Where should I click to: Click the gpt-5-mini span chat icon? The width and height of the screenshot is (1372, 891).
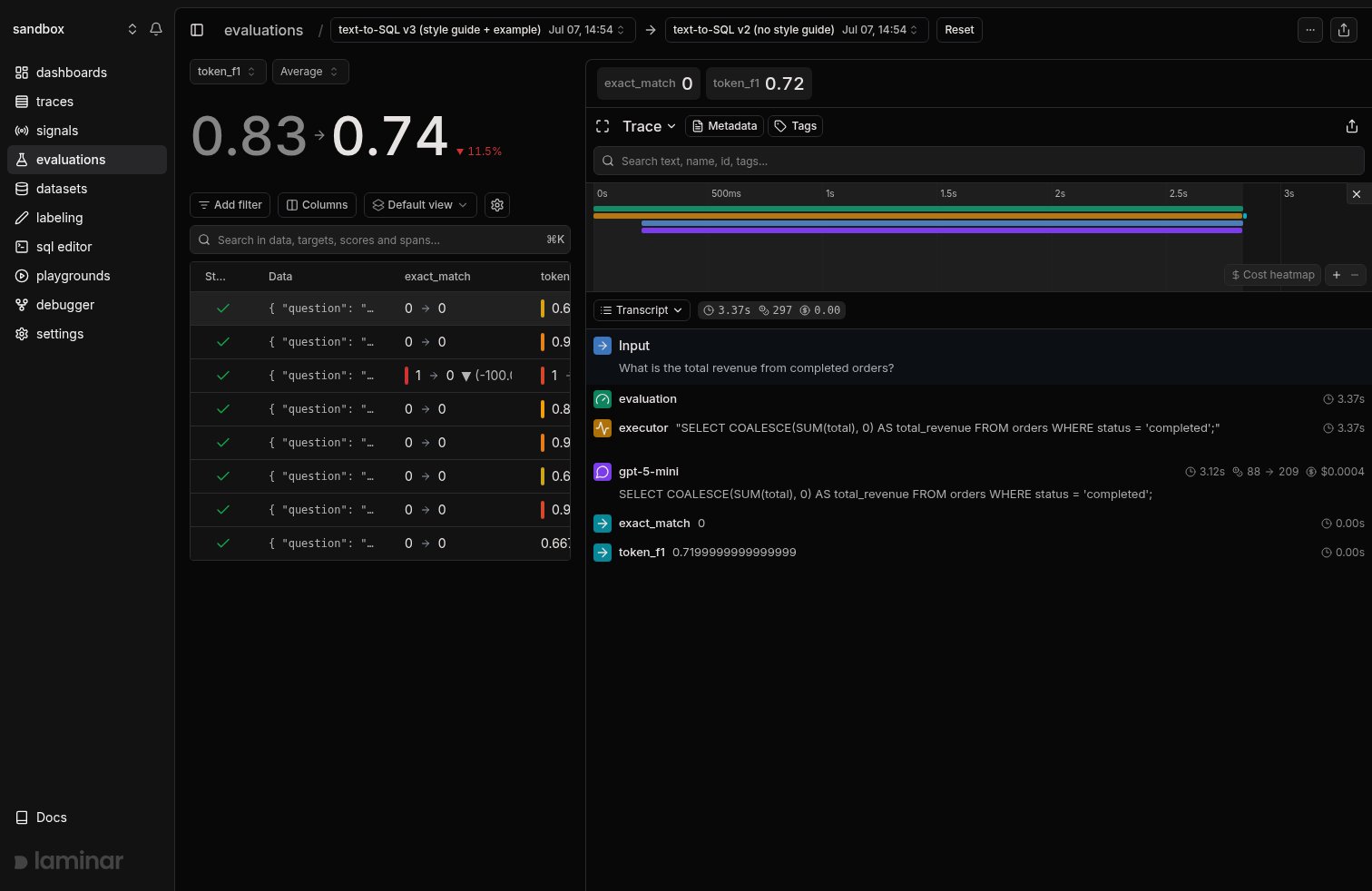(603, 472)
